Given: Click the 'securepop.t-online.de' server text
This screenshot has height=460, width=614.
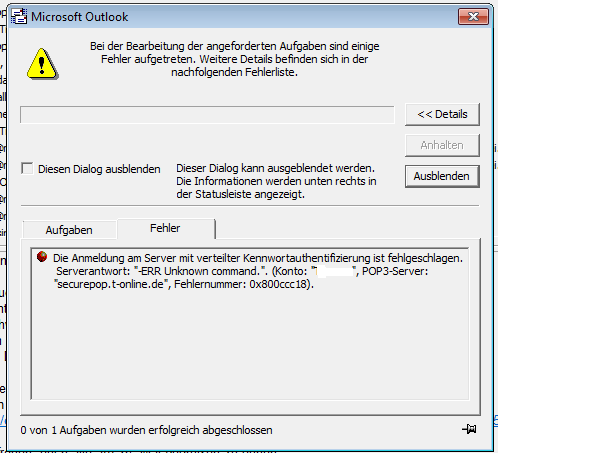Looking at the screenshot, I should 112,284.
